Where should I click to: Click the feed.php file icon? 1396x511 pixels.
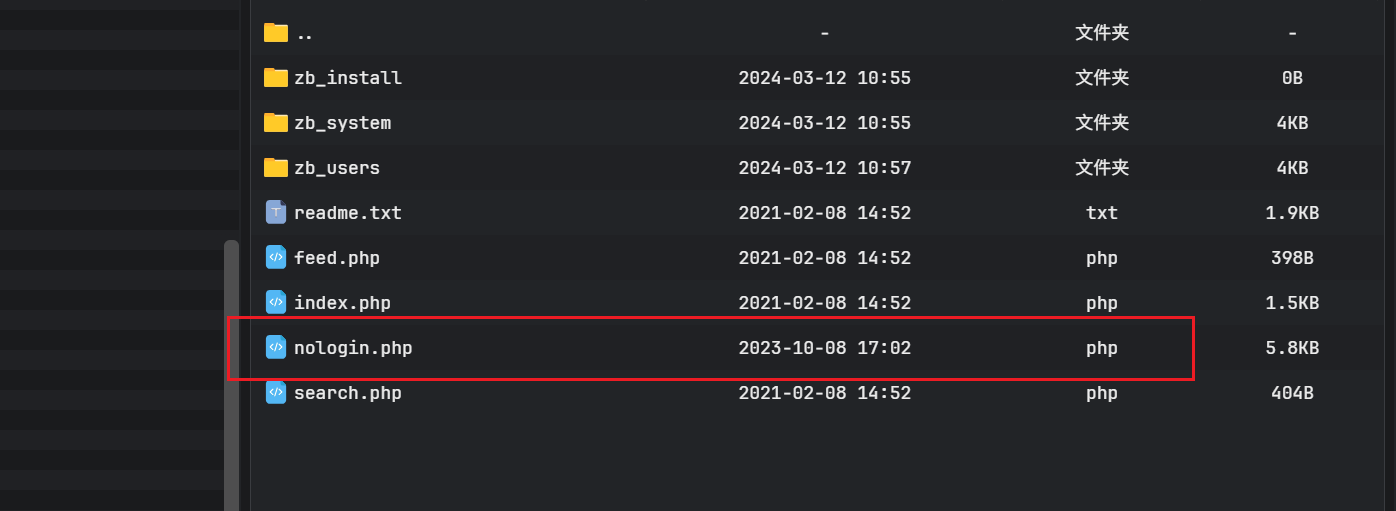(276, 257)
